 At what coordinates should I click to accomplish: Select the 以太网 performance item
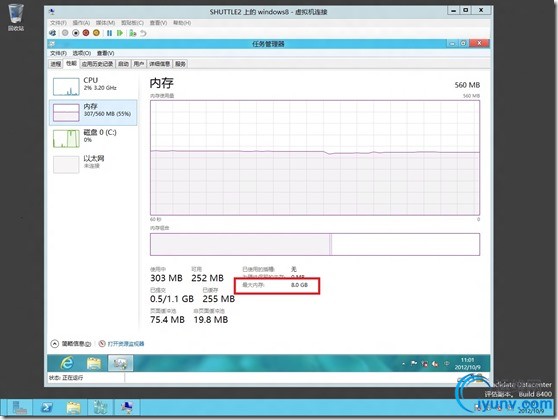coord(93,164)
